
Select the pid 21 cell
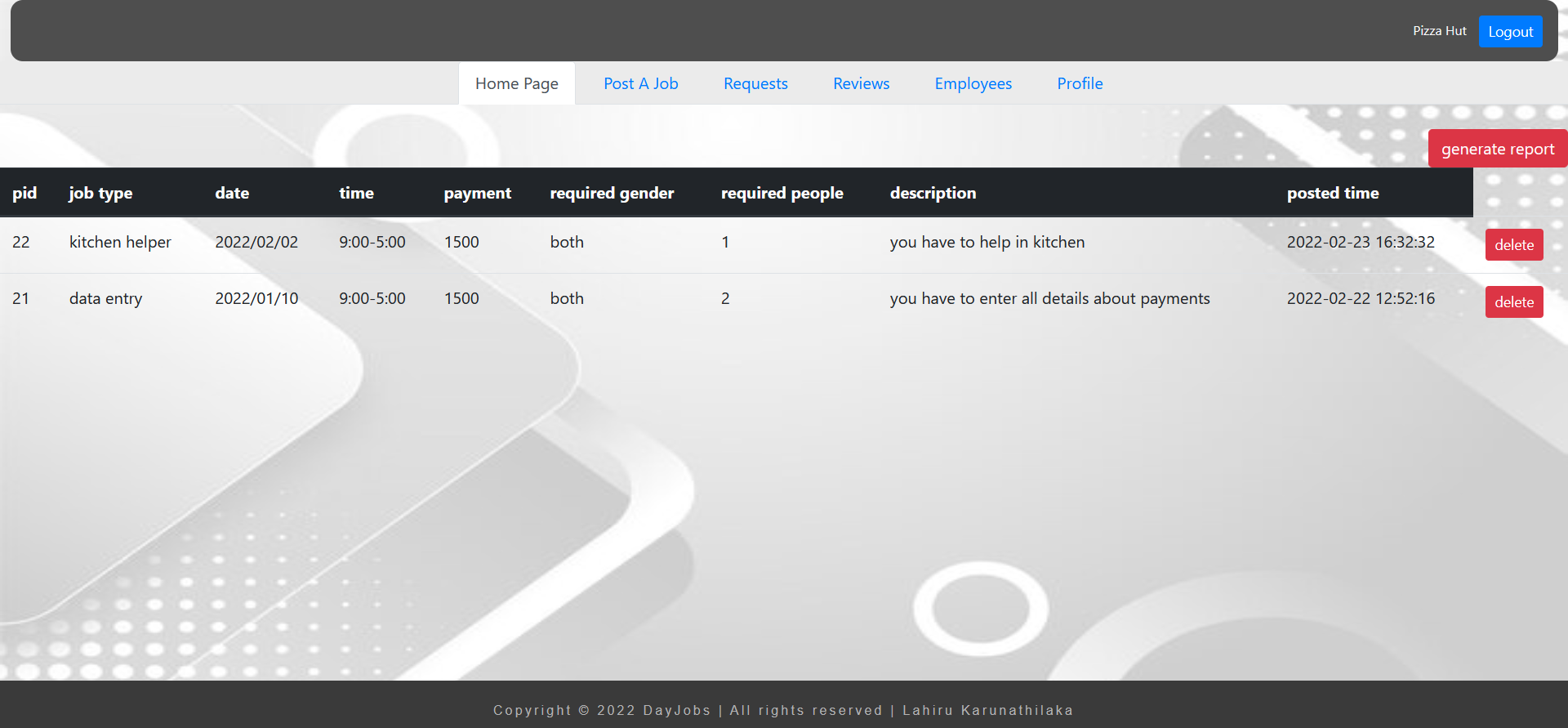pyautogui.click(x=21, y=298)
